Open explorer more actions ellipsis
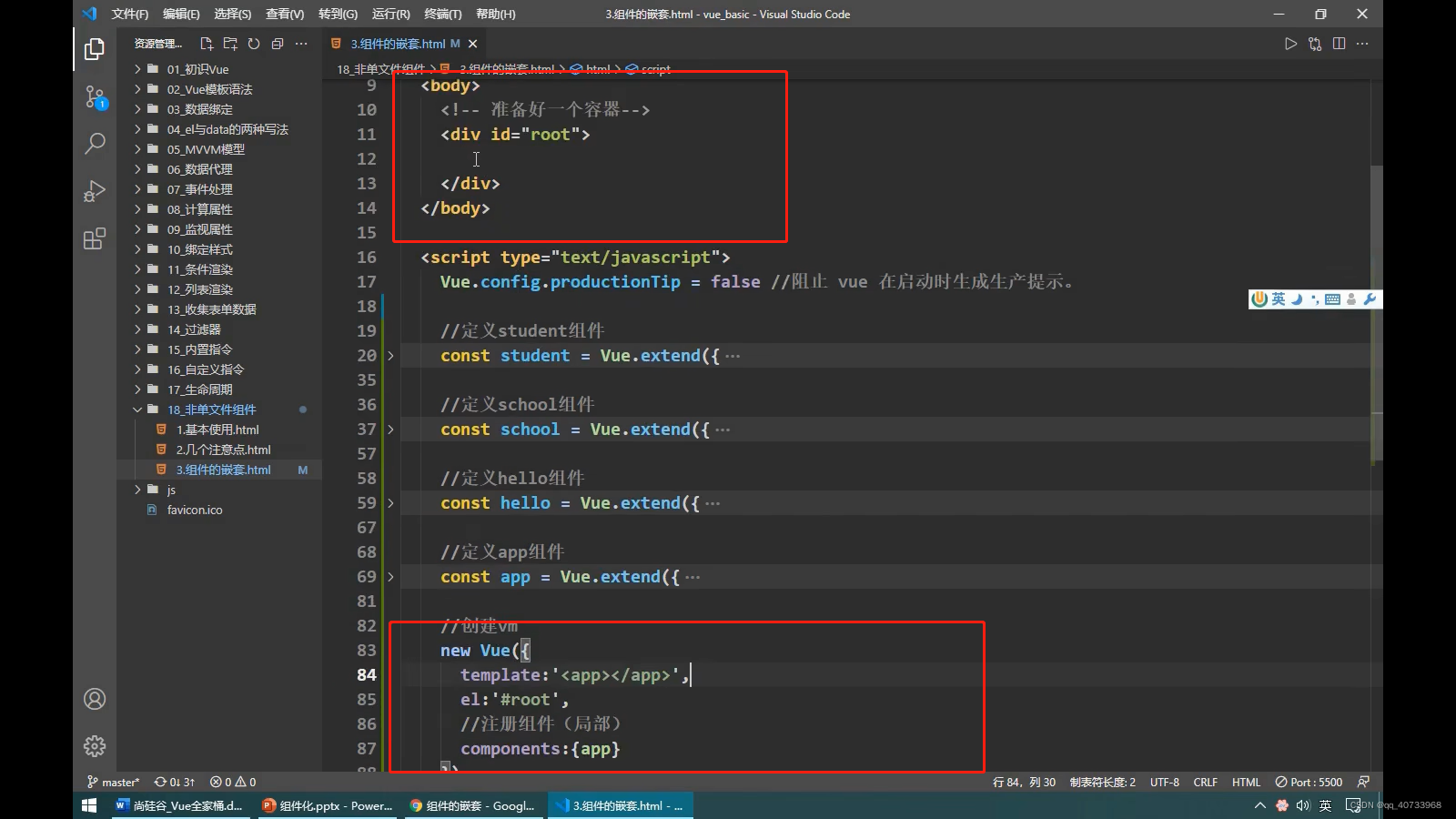Viewport: 1456px width, 819px height. click(x=301, y=44)
